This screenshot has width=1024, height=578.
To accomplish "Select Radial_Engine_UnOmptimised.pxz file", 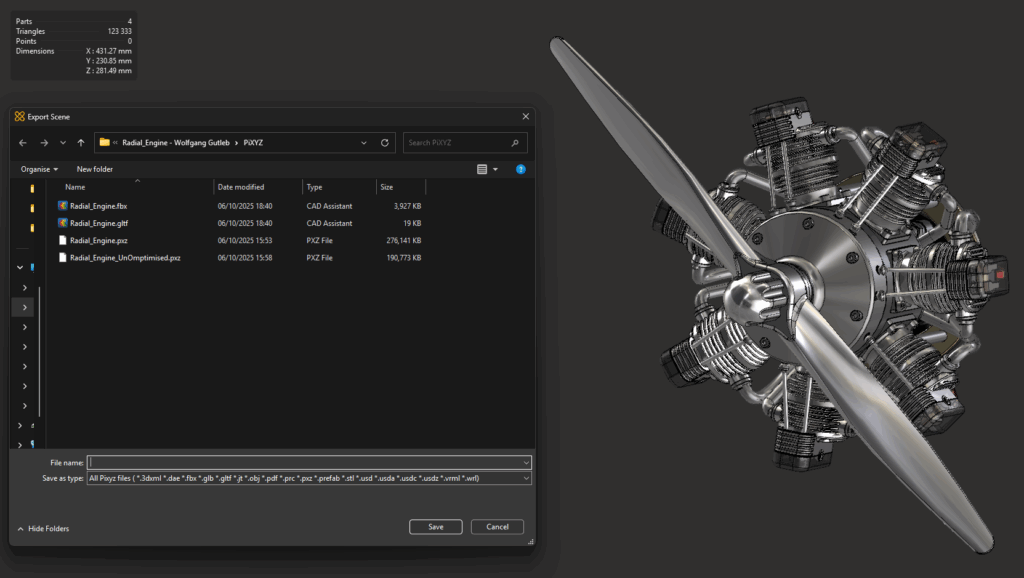I will click(125, 257).
